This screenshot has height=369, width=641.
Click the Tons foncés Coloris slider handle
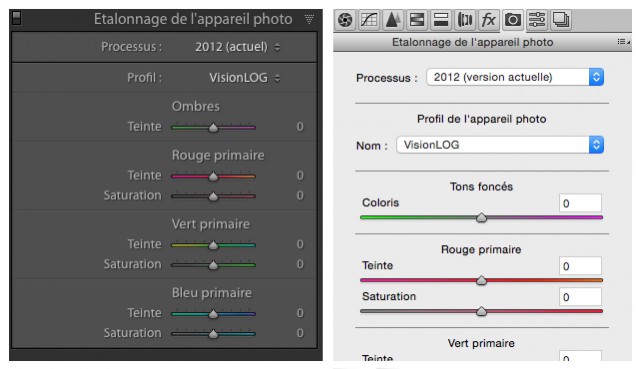click(x=482, y=217)
